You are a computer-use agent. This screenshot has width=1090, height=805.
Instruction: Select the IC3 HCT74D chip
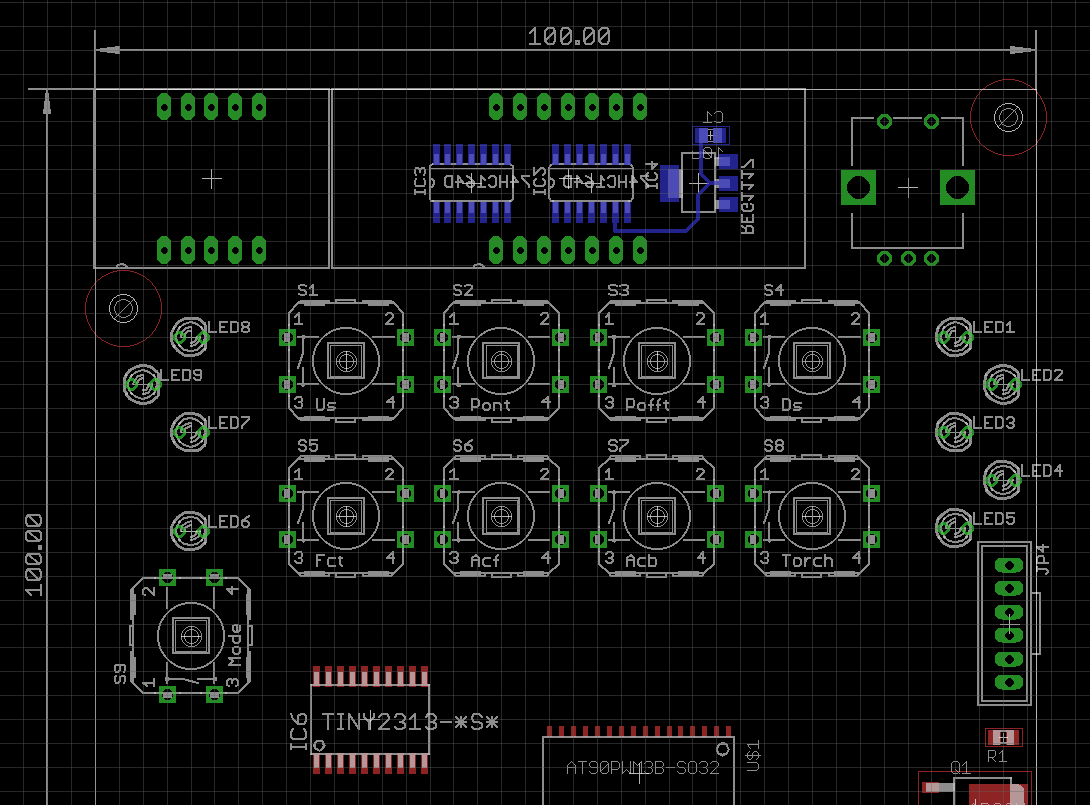472,182
